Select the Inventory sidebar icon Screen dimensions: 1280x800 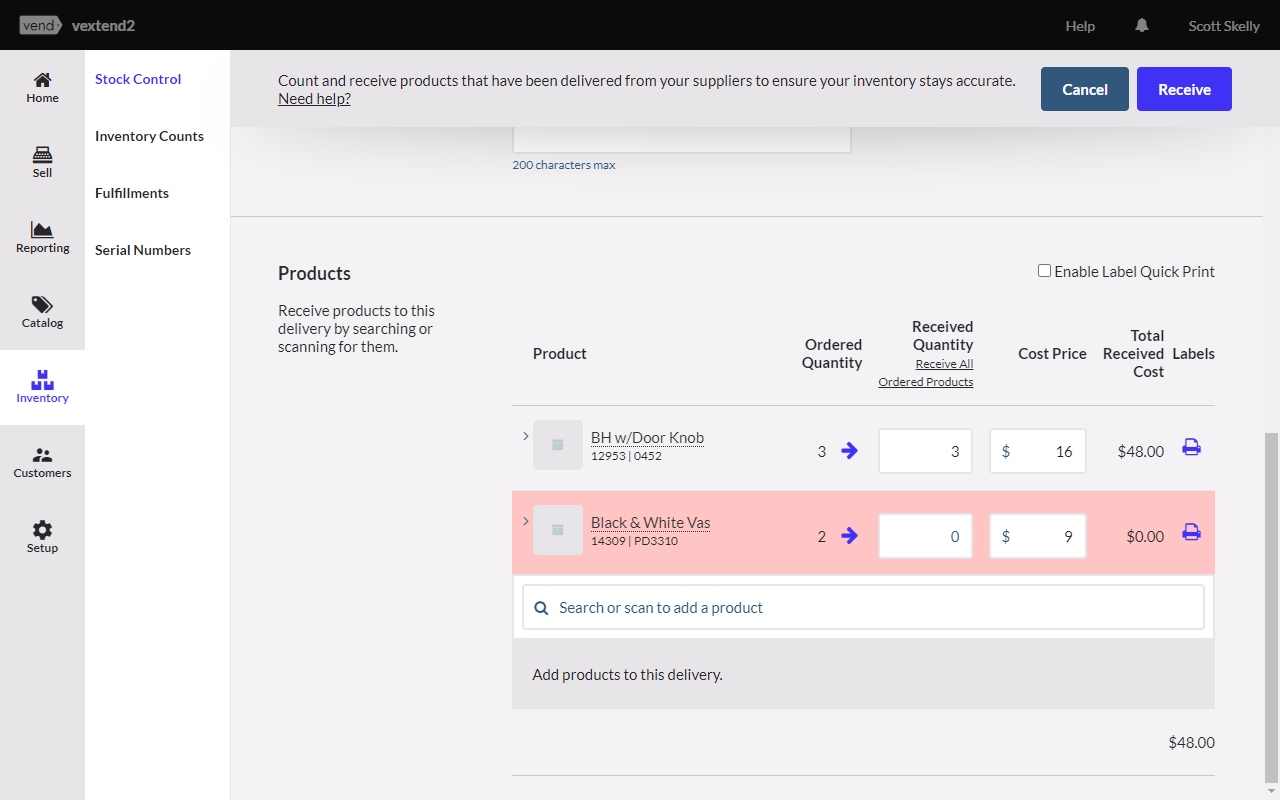click(42, 387)
